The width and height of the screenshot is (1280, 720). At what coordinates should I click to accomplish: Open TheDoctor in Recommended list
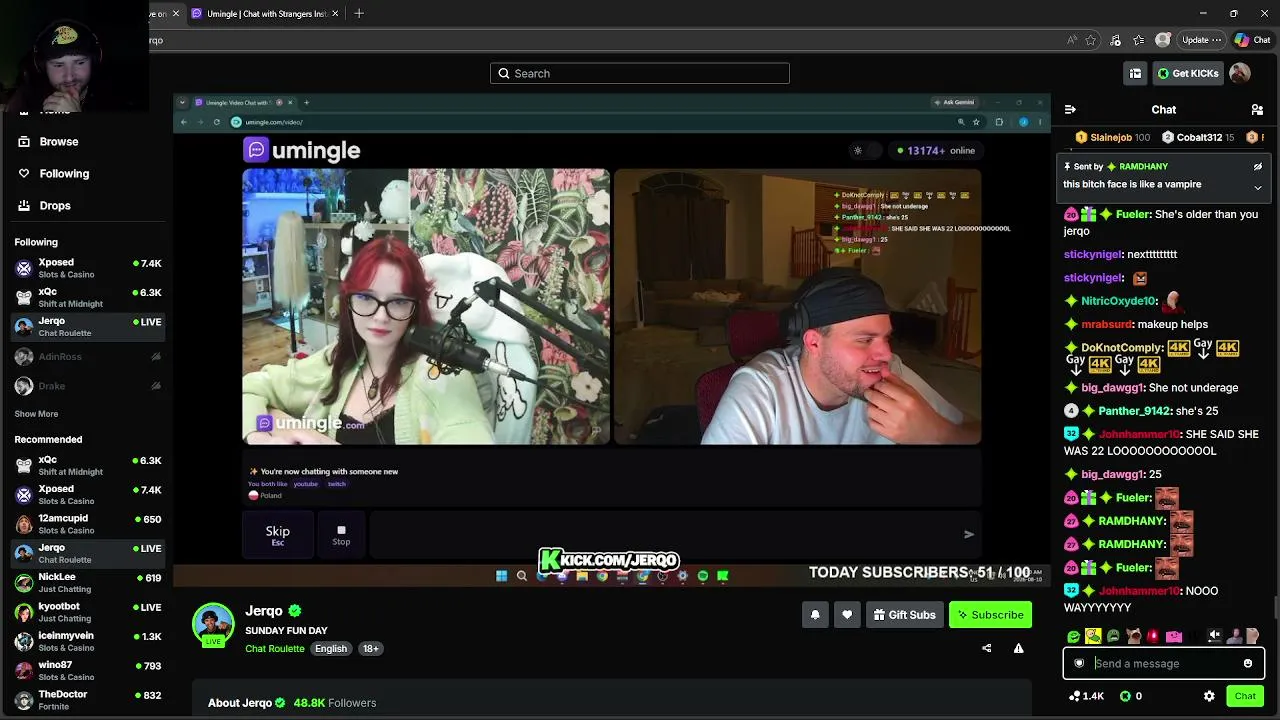coord(88,699)
